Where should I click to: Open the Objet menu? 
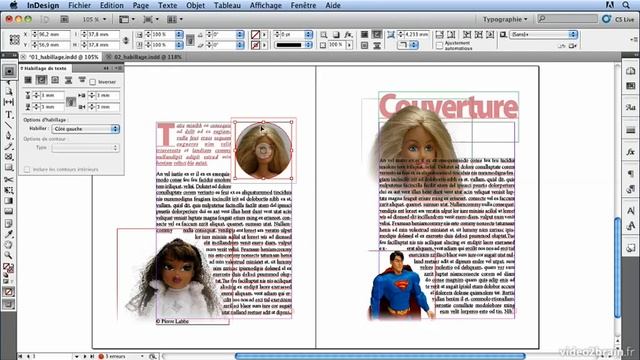[x=196, y=5]
